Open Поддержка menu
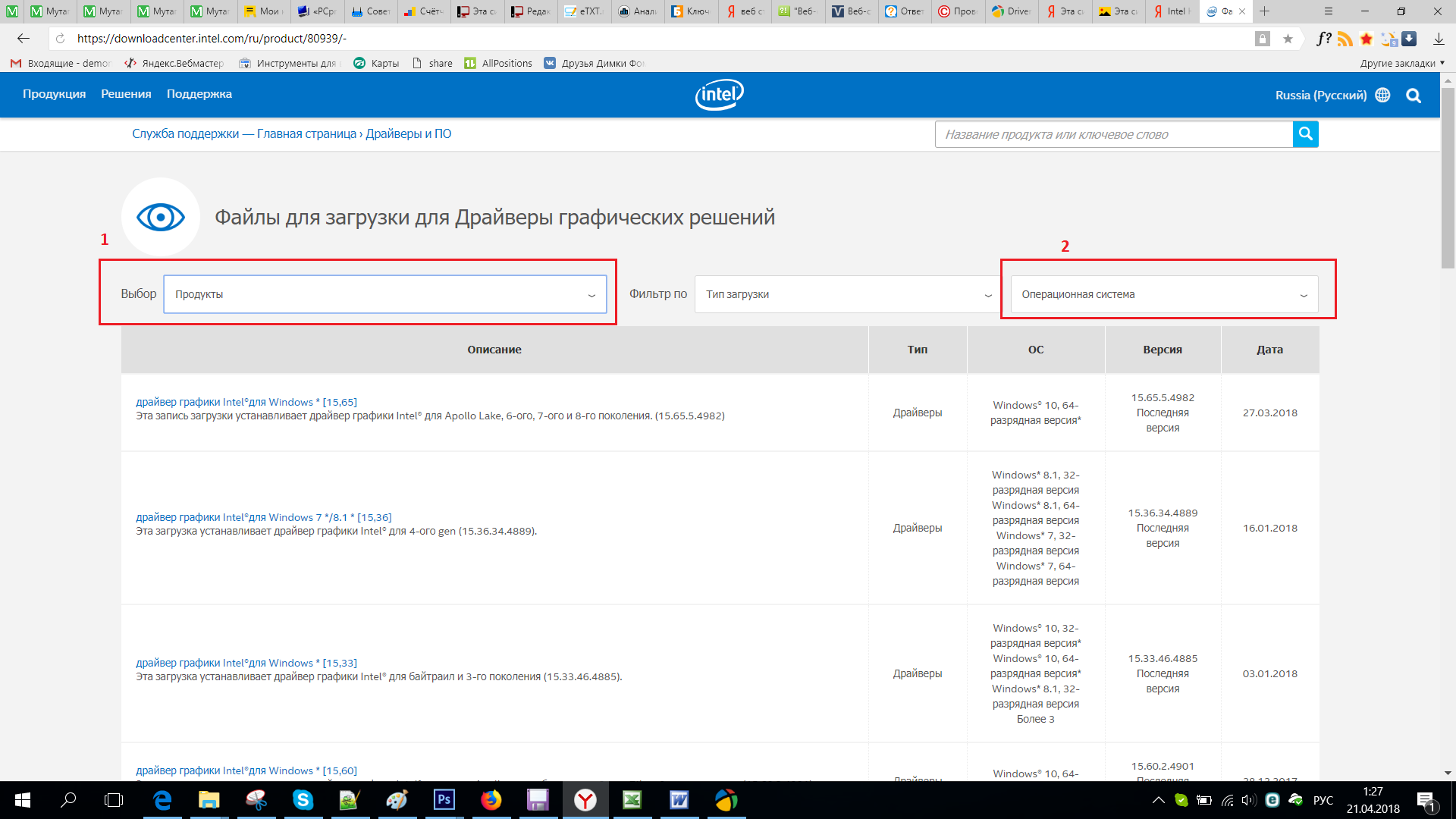Screen dimensions: 1456x819 [x=199, y=94]
